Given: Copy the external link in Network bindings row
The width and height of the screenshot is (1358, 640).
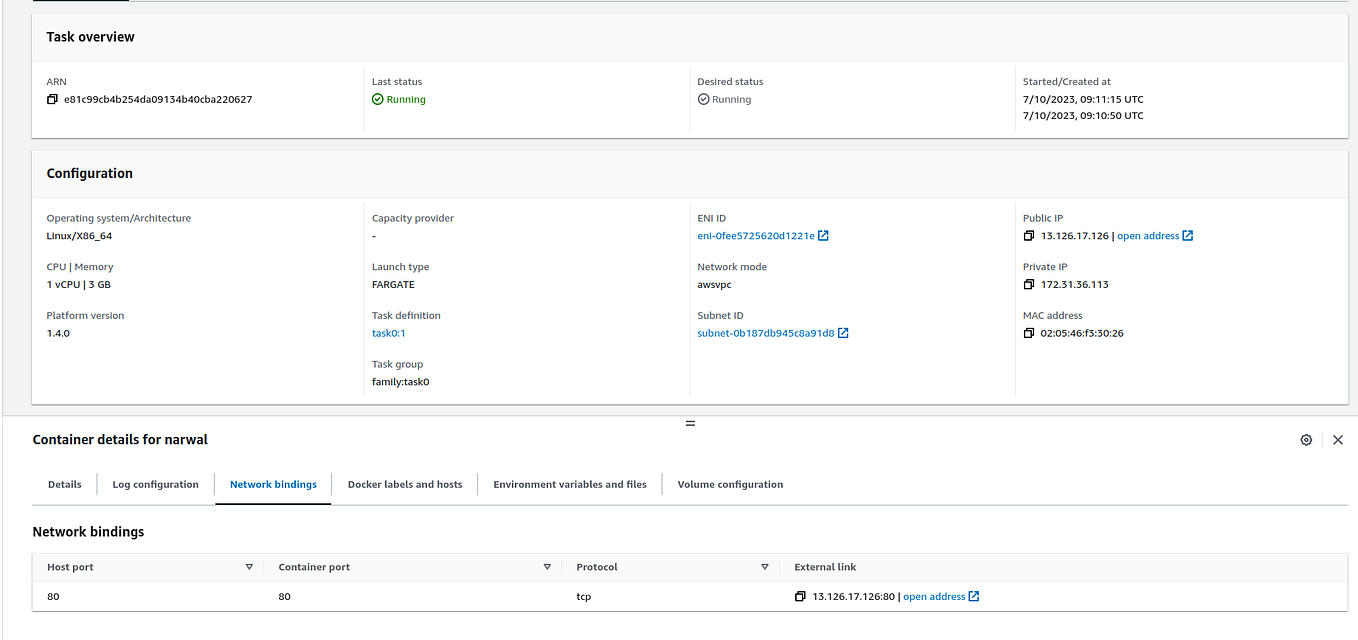Looking at the screenshot, I should tap(799, 595).
